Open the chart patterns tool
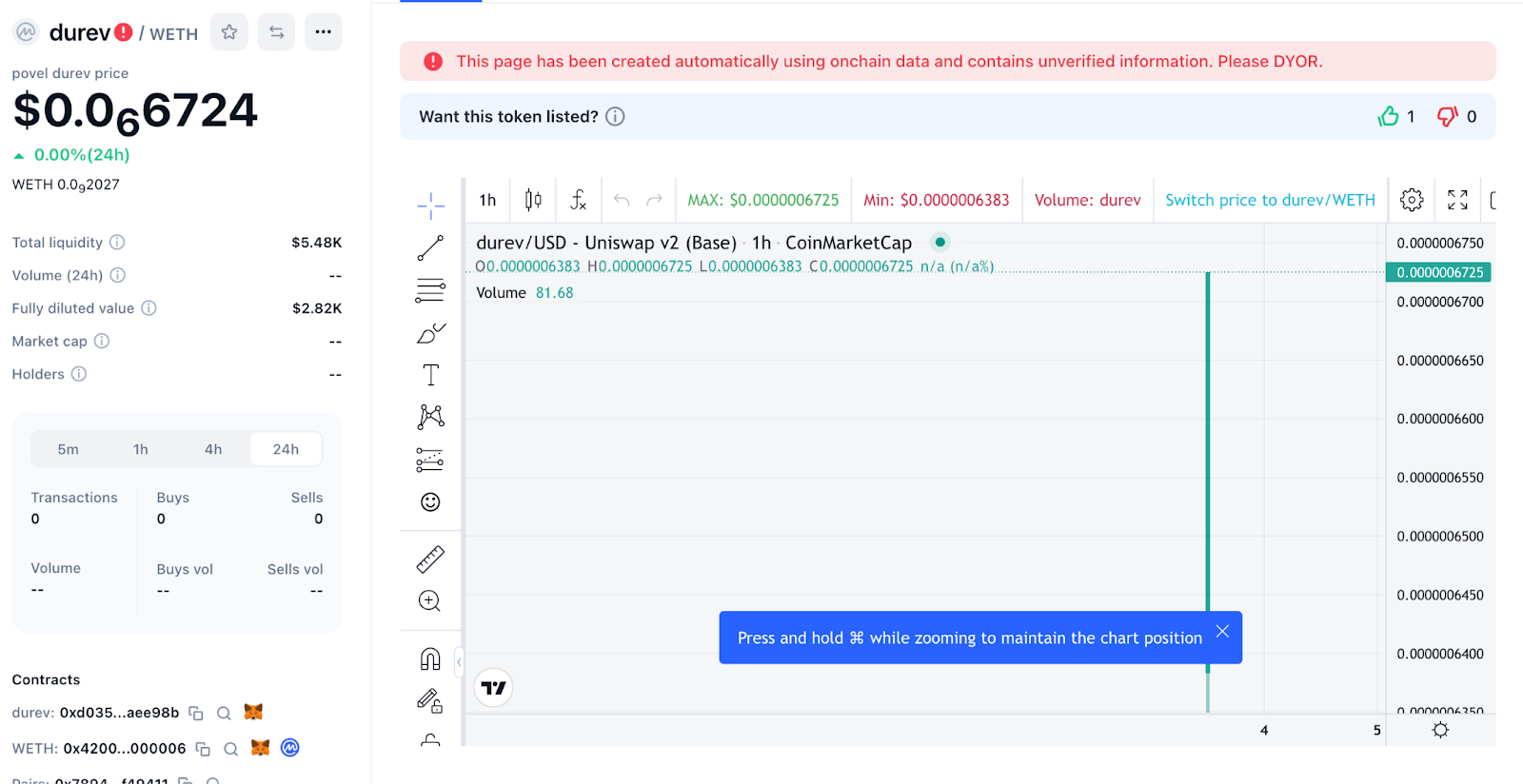Screen dimensions: 1523x784 point(430,417)
